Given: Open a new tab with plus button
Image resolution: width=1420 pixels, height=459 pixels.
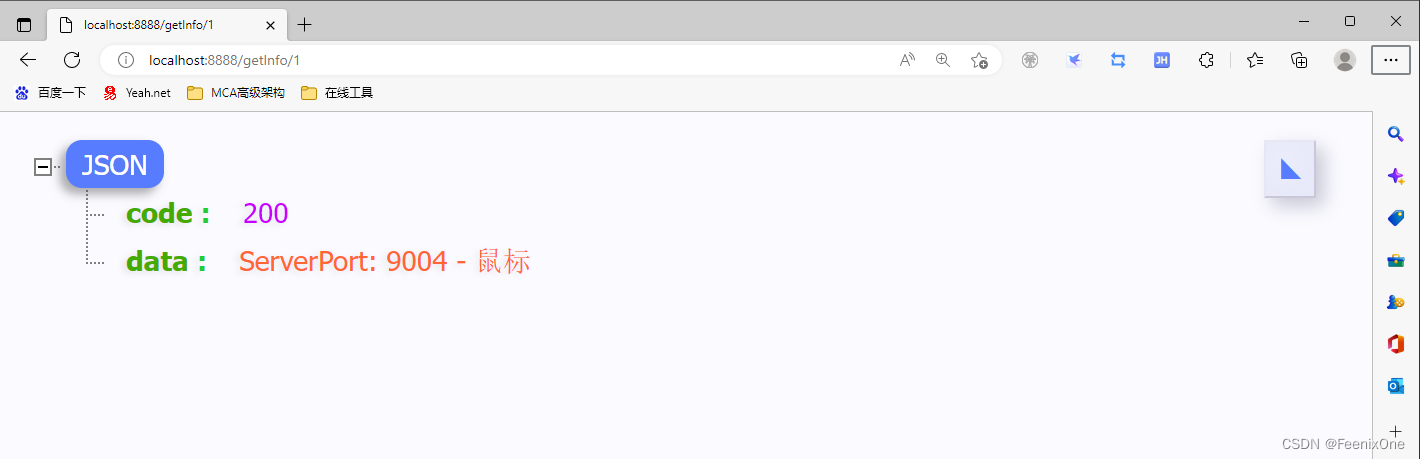Looking at the screenshot, I should pos(305,24).
